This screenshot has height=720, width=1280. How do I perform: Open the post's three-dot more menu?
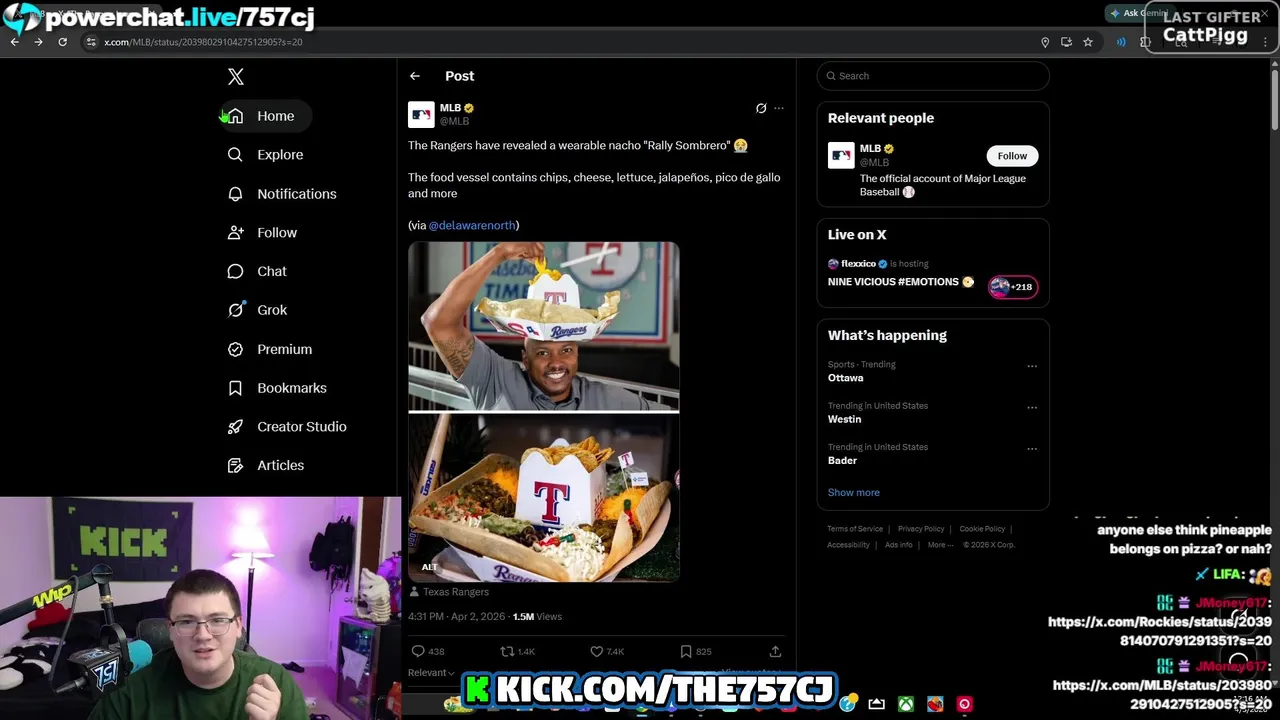(x=779, y=108)
